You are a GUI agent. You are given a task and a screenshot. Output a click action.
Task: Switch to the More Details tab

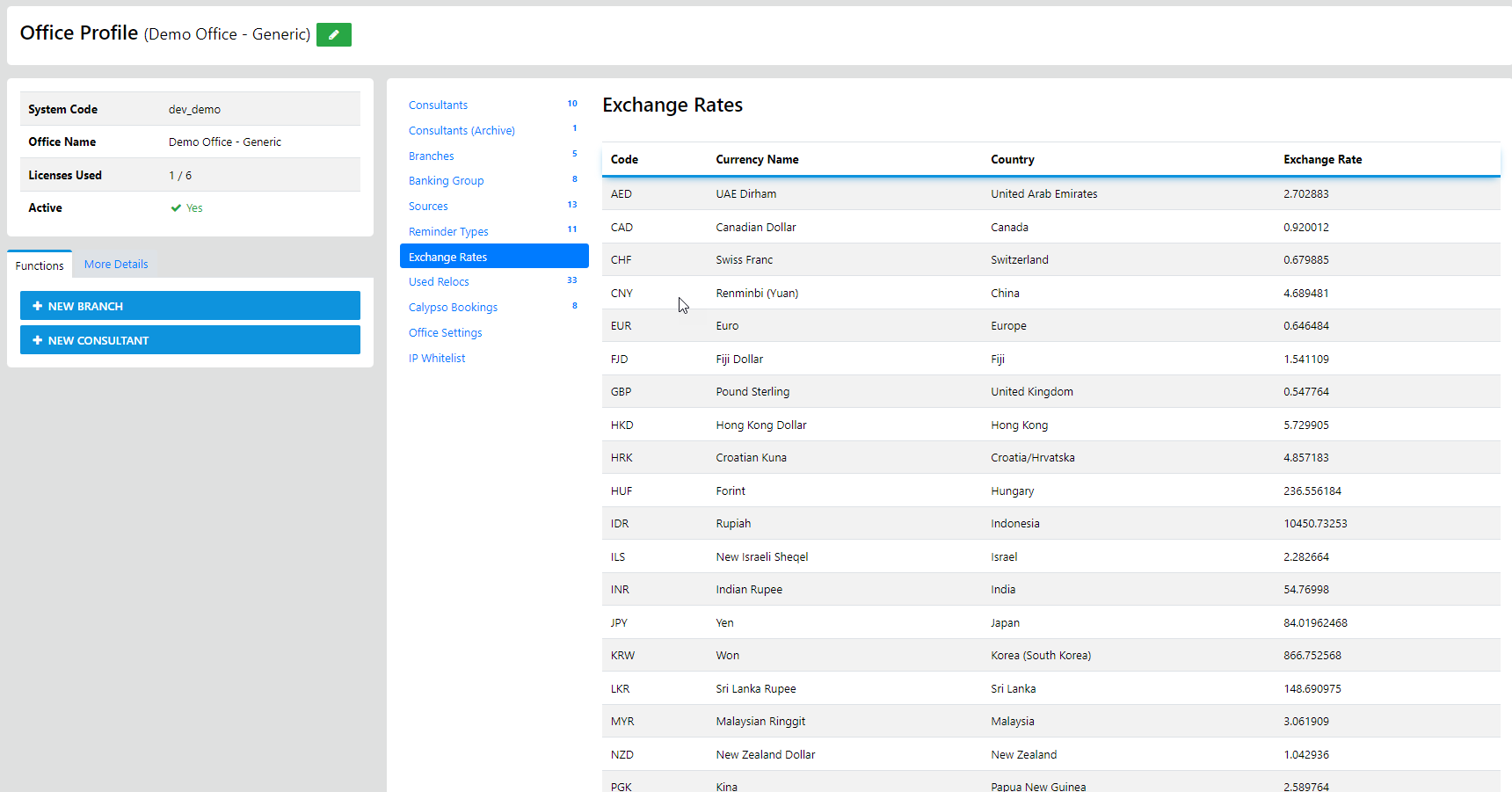pyautogui.click(x=116, y=265)
